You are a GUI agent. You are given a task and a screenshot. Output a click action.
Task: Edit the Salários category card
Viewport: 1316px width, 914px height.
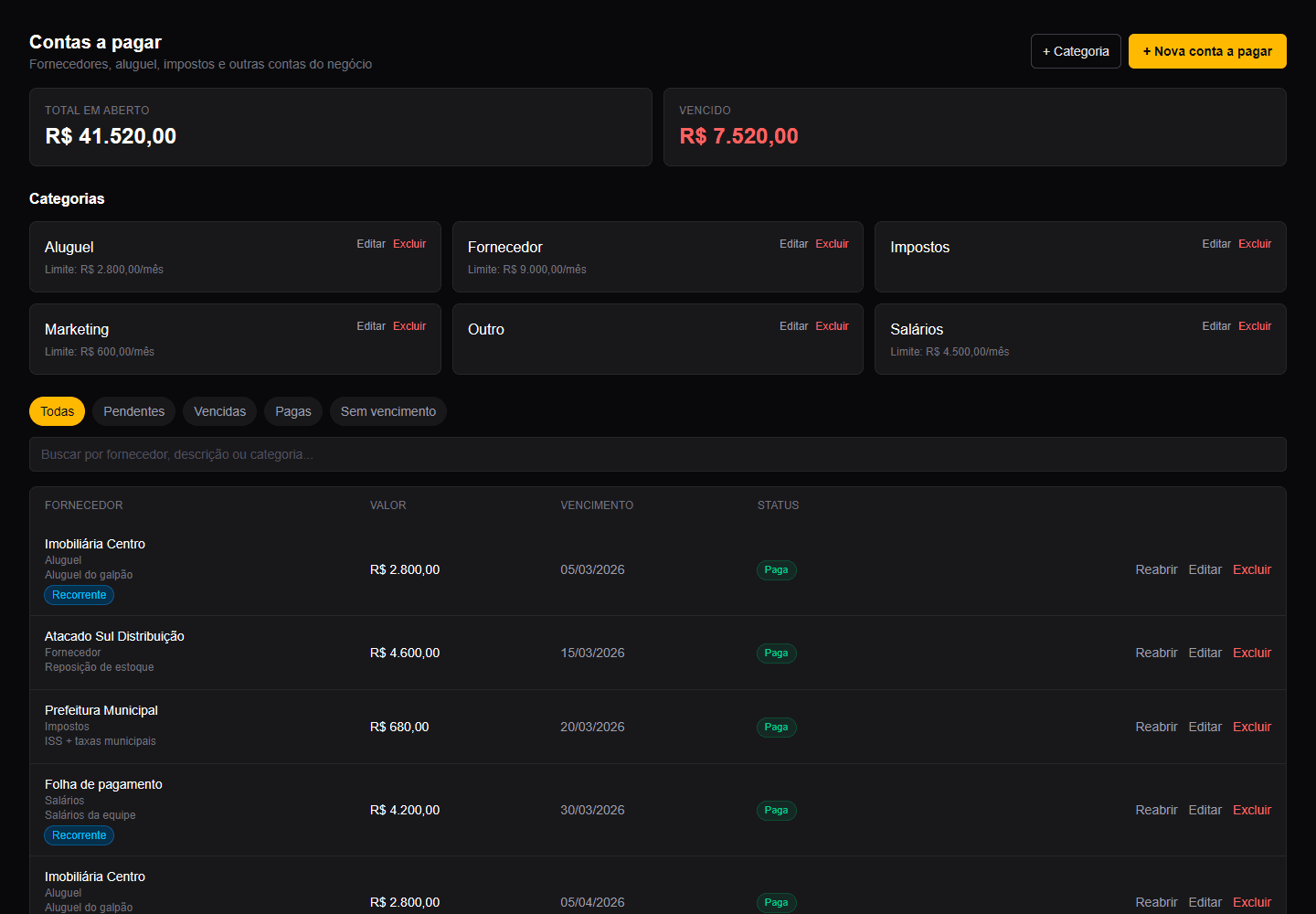(1216, 326)
